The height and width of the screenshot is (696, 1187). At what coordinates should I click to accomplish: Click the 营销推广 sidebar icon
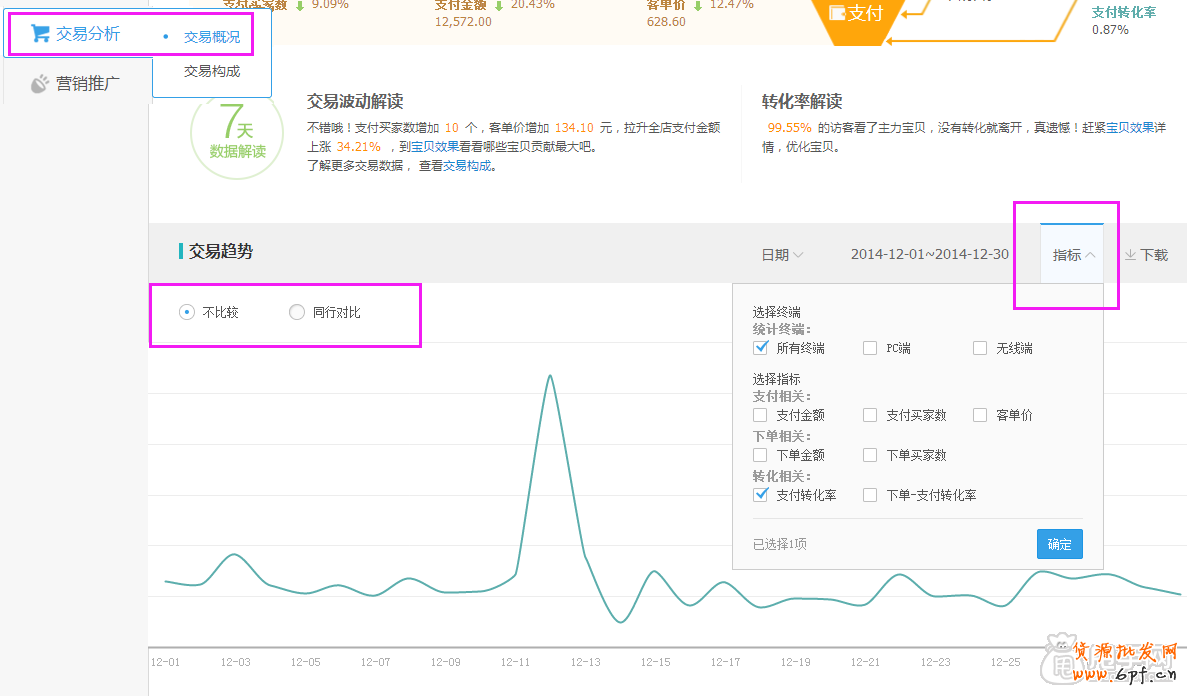coord(40,84)
